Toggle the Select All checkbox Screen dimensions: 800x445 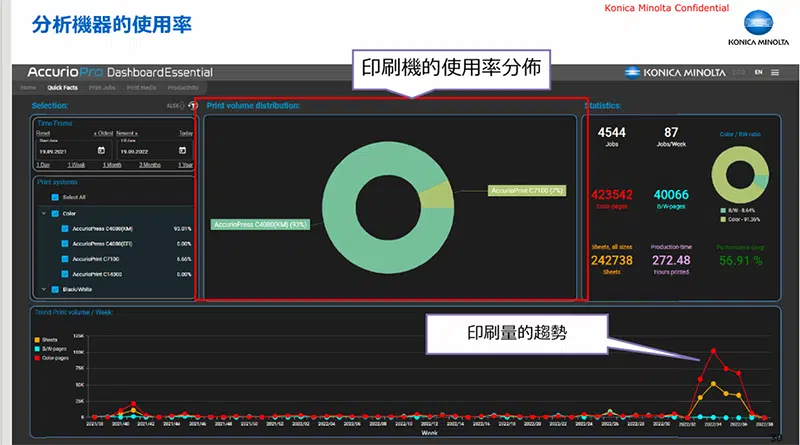(x=55, y=197)
